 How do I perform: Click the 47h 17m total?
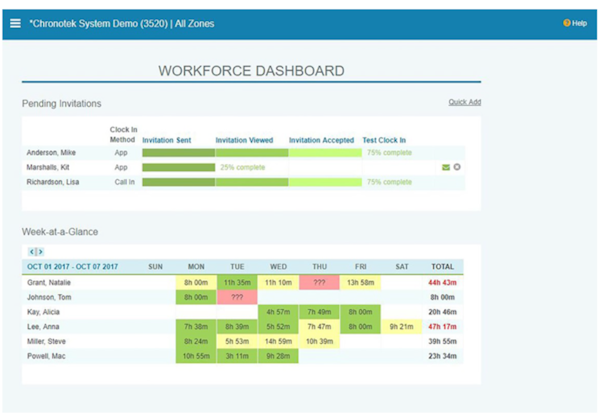tap(442, 327)
